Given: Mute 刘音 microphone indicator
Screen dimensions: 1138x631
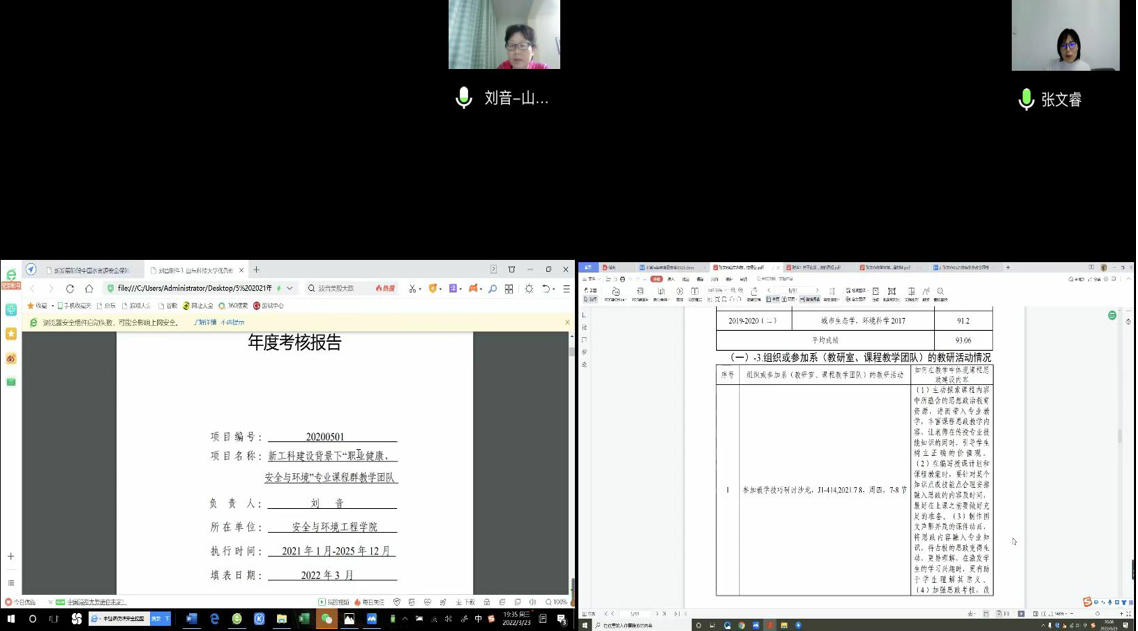Looking at the screenshot, I should (464, 98).
